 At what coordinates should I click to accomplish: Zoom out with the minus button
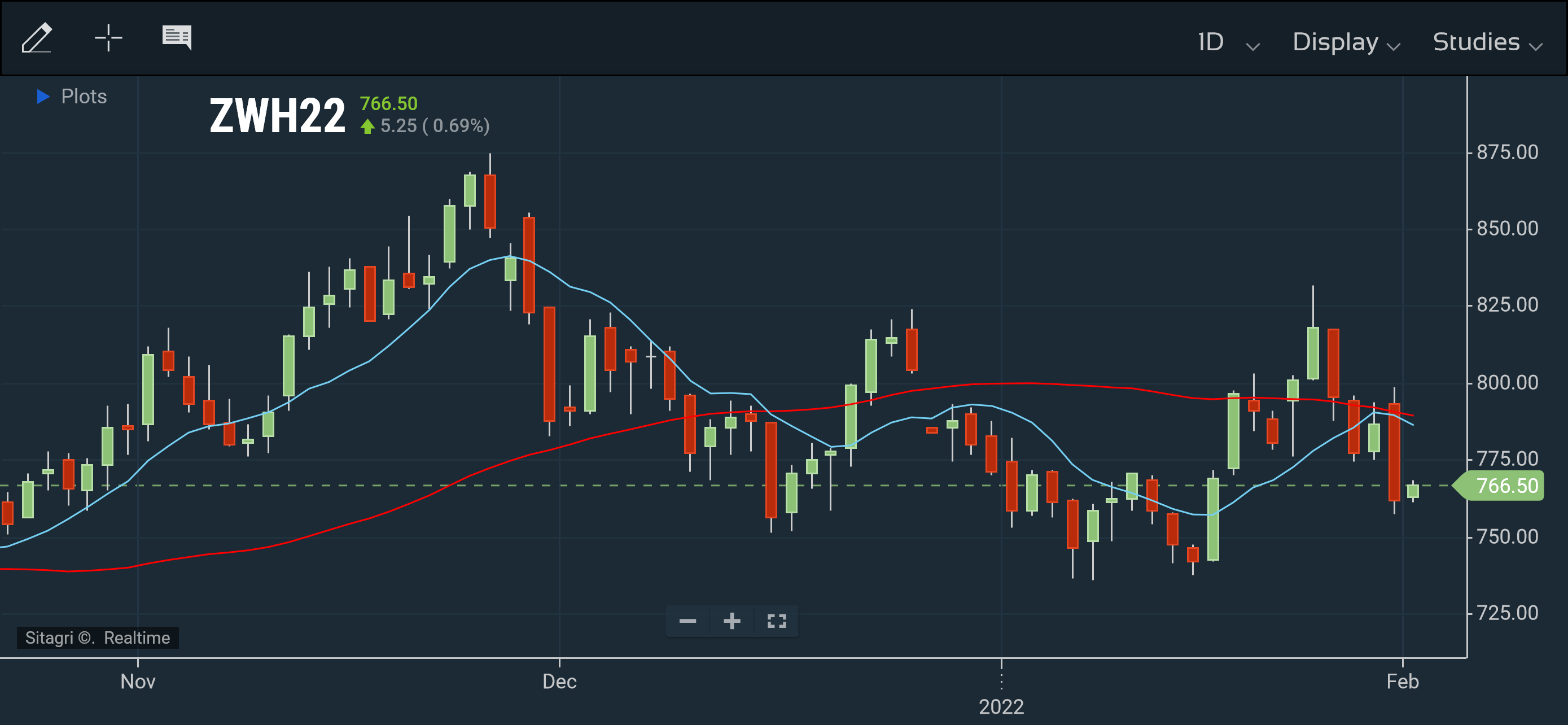point(688,621)
